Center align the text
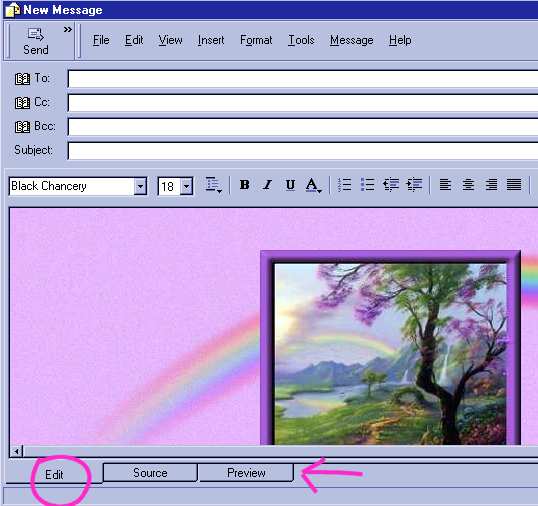Image resolution: width=538 pixels, height=506 pixels. click(468, 185)
